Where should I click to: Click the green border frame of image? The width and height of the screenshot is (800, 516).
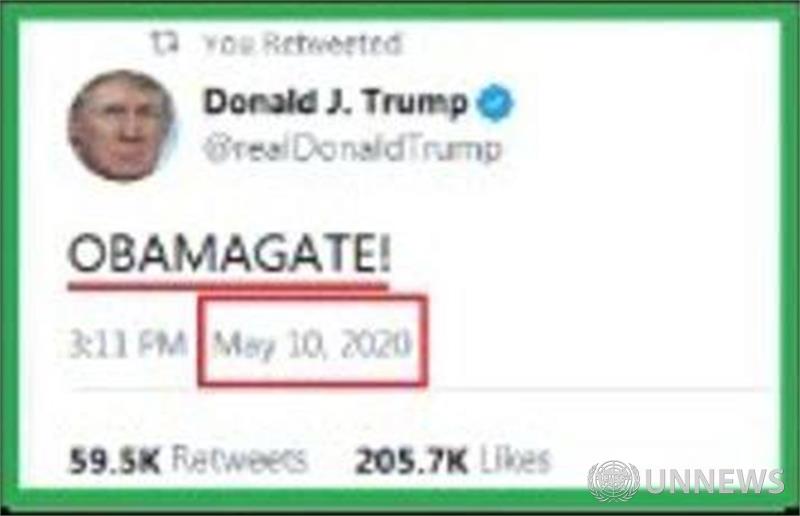pyautogui.click(x=400, y=11)
